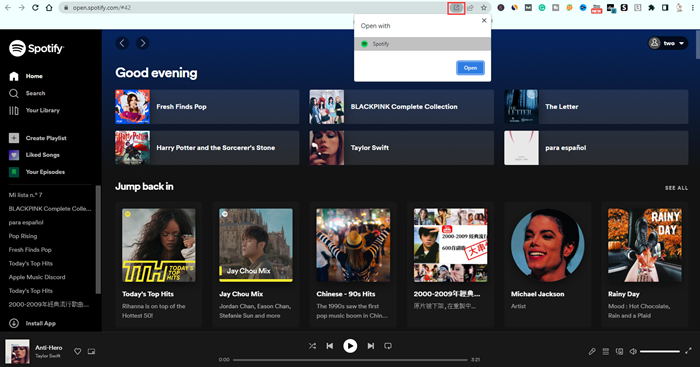This screenshot has width=700, height=367.
Task: Open Pop Rising in sidebar playlists
Action: 23,236
